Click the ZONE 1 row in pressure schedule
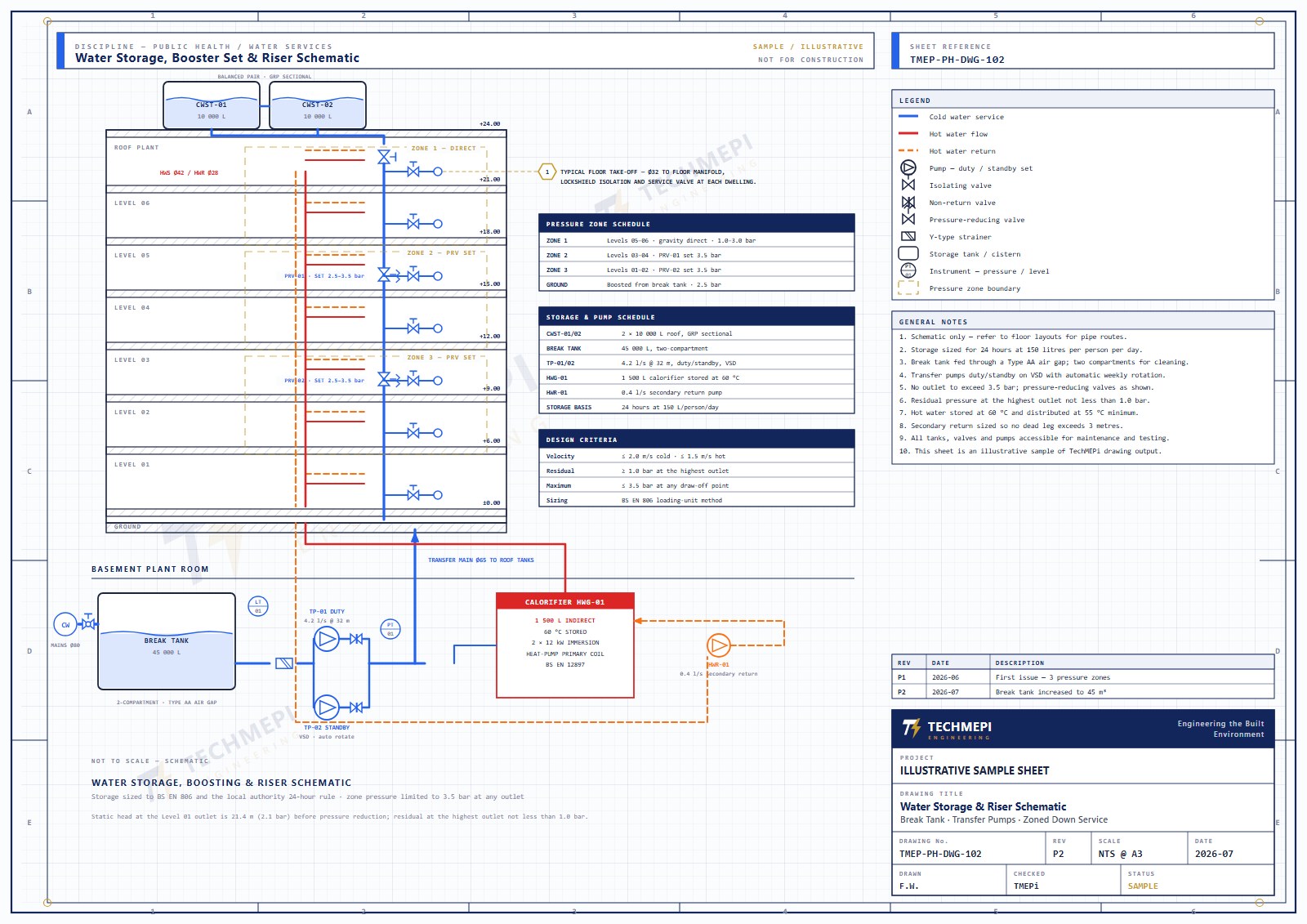 pos(697,241)
